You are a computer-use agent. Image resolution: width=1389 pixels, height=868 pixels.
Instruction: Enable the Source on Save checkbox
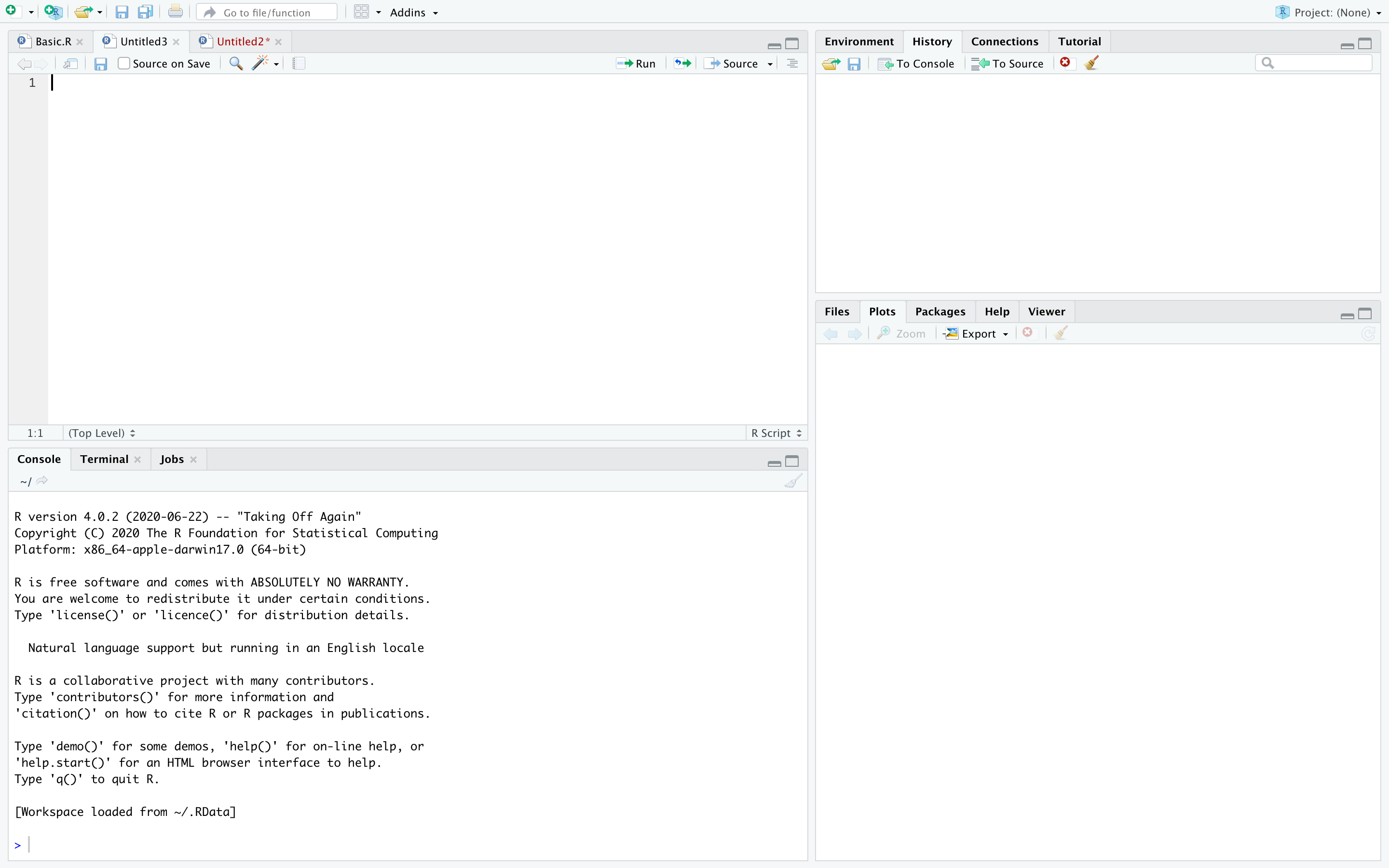tap(124, 64)
